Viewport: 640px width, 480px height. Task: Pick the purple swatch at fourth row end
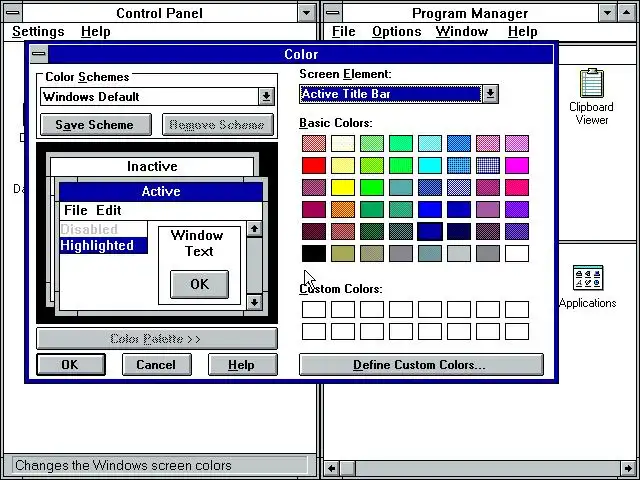[x=517, y=209]
